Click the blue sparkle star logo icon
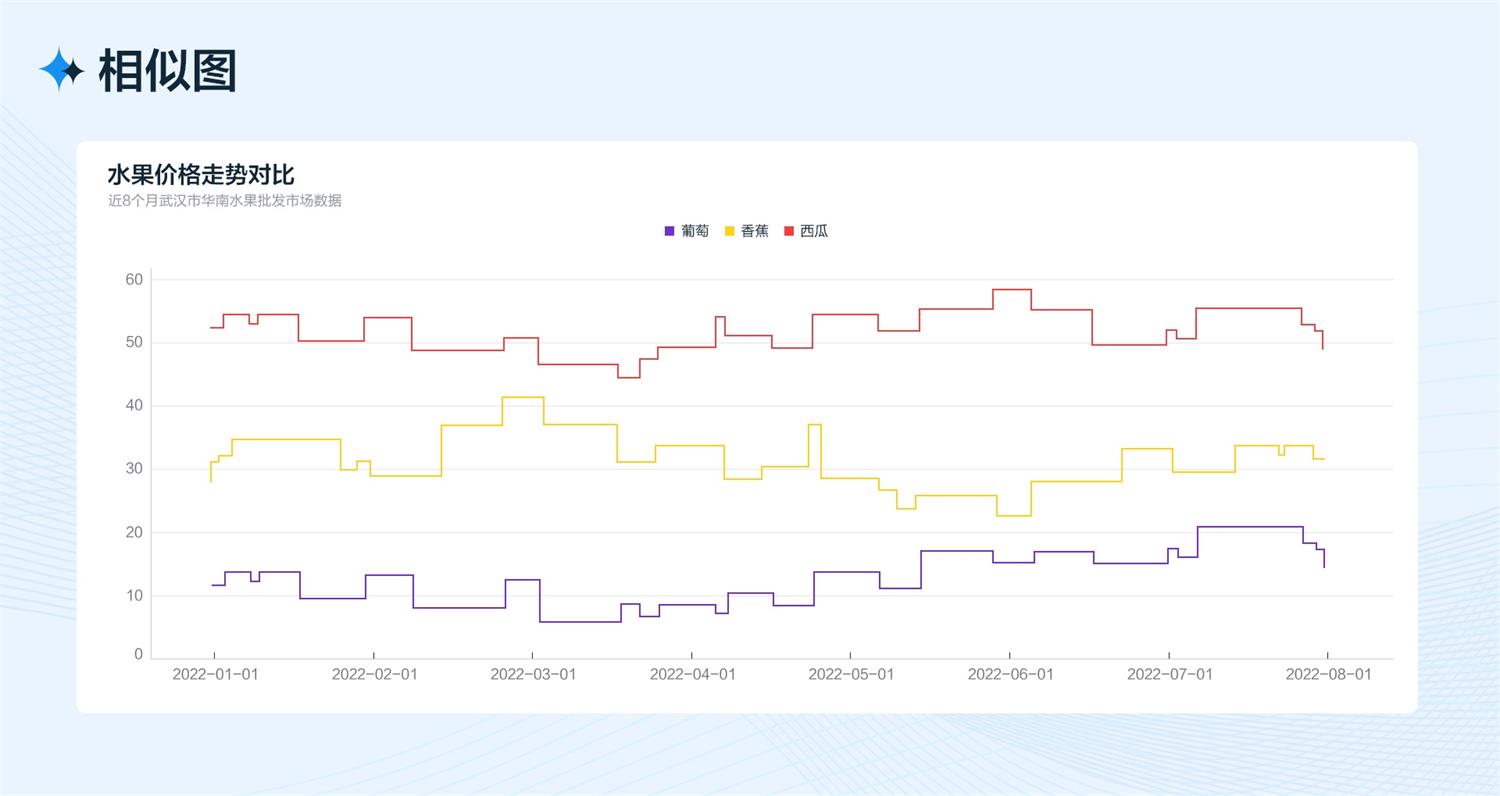 62,69
